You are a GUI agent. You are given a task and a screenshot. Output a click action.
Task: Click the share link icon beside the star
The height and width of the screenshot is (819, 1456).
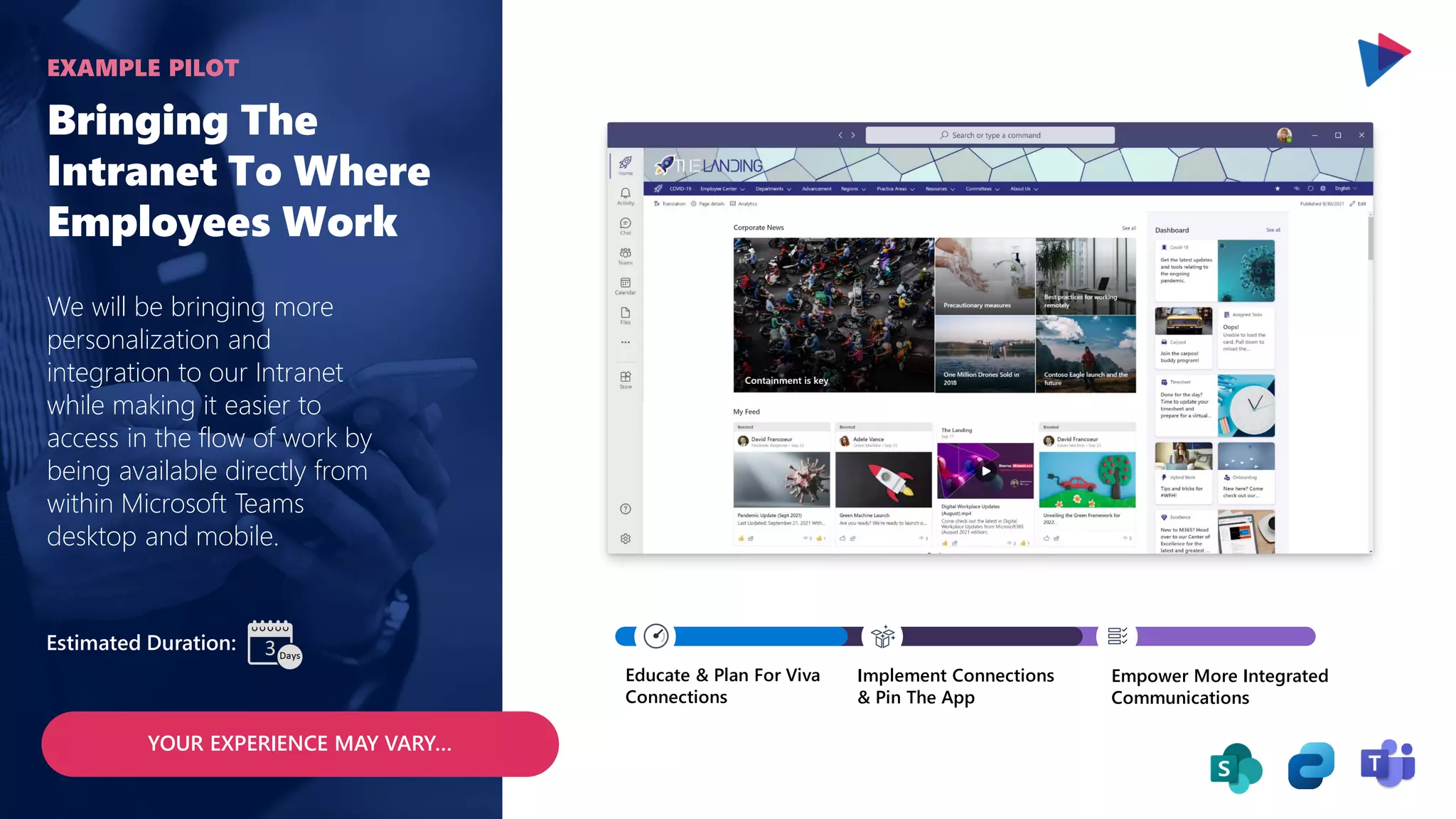click(1296, 189)
